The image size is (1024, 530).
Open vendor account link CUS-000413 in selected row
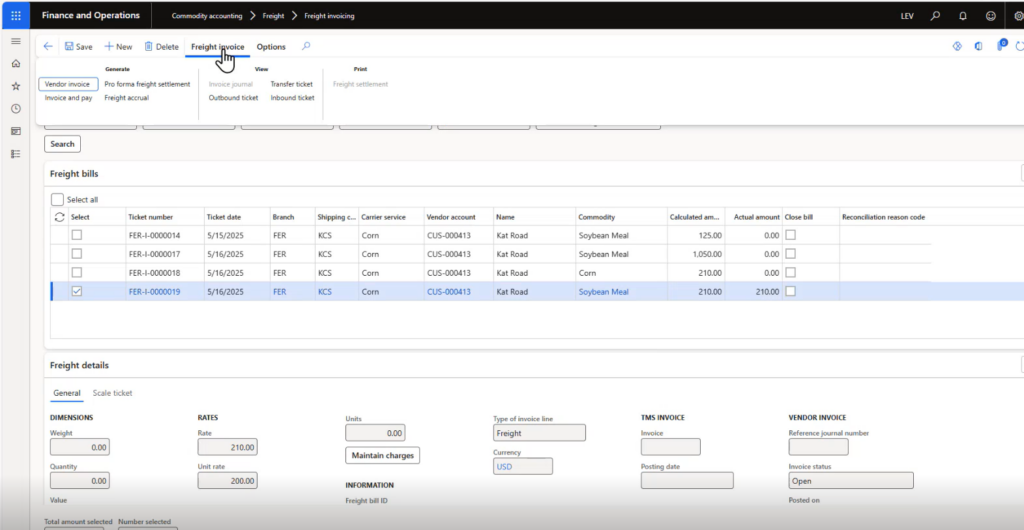tap(449, 292)
